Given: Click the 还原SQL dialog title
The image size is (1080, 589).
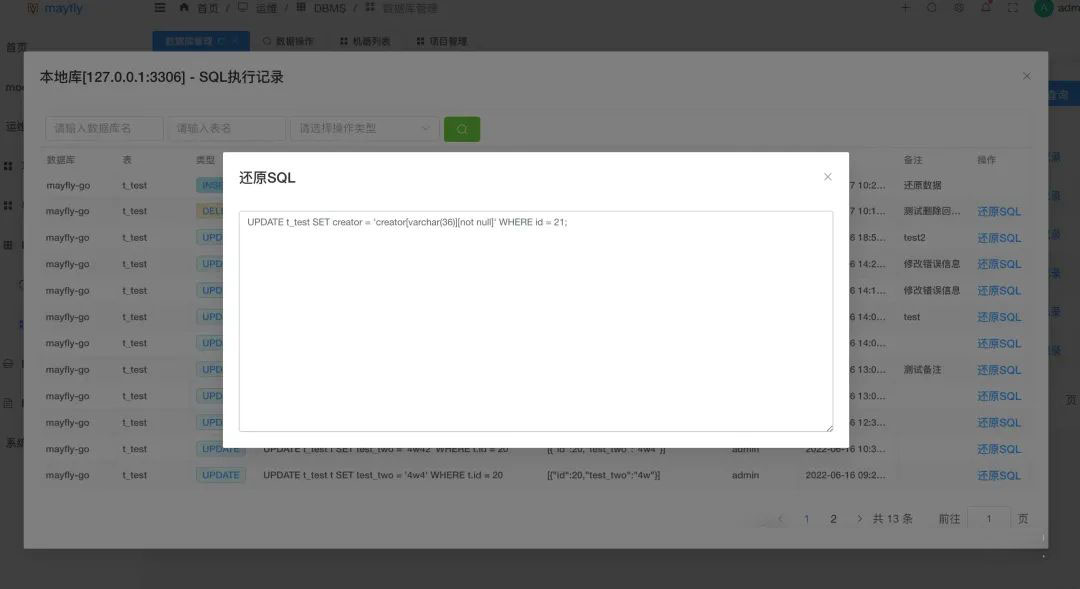Looking at the screenshot, I should point(267,178).
